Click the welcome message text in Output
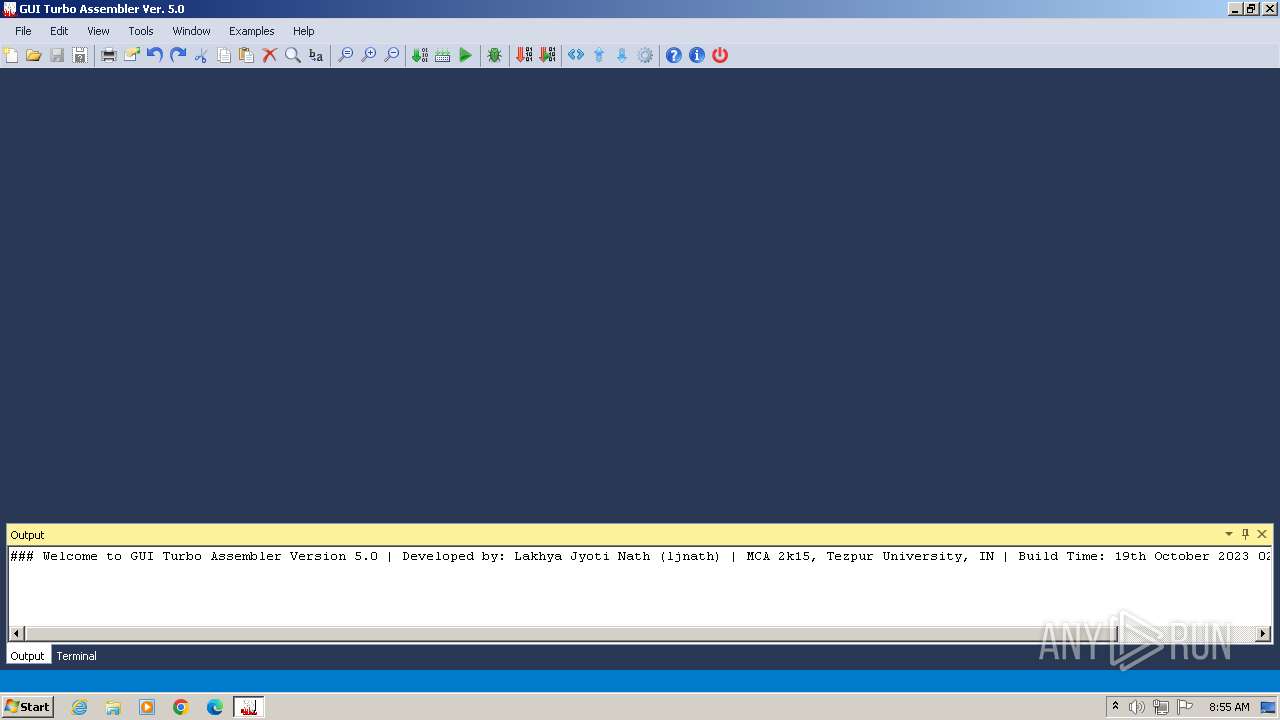The width and height of the screenshot is (1280, 720). pos(640,556)
